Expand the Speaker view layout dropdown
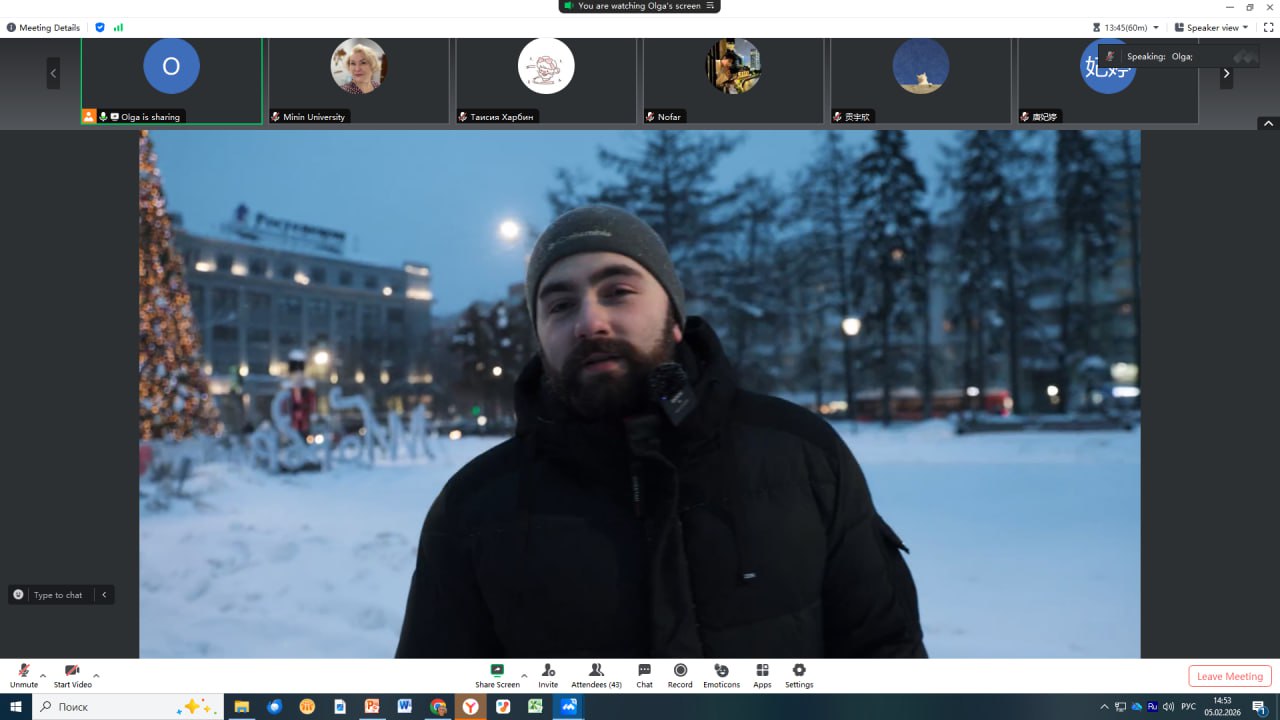This screenshot has width=1280, height=720. (x=1211, y=28)
